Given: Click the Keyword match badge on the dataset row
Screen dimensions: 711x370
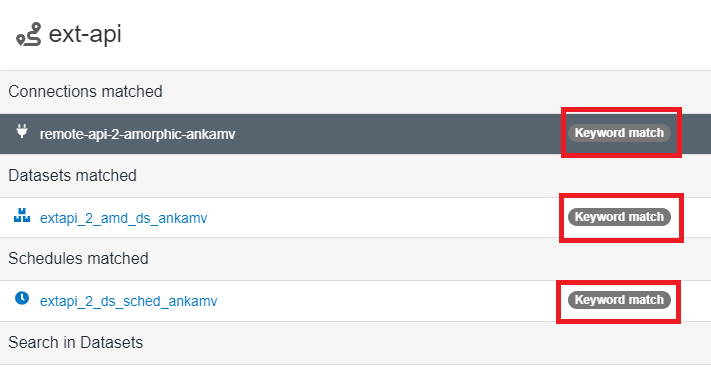Looking at the screenshot, I should coord(619,217).
